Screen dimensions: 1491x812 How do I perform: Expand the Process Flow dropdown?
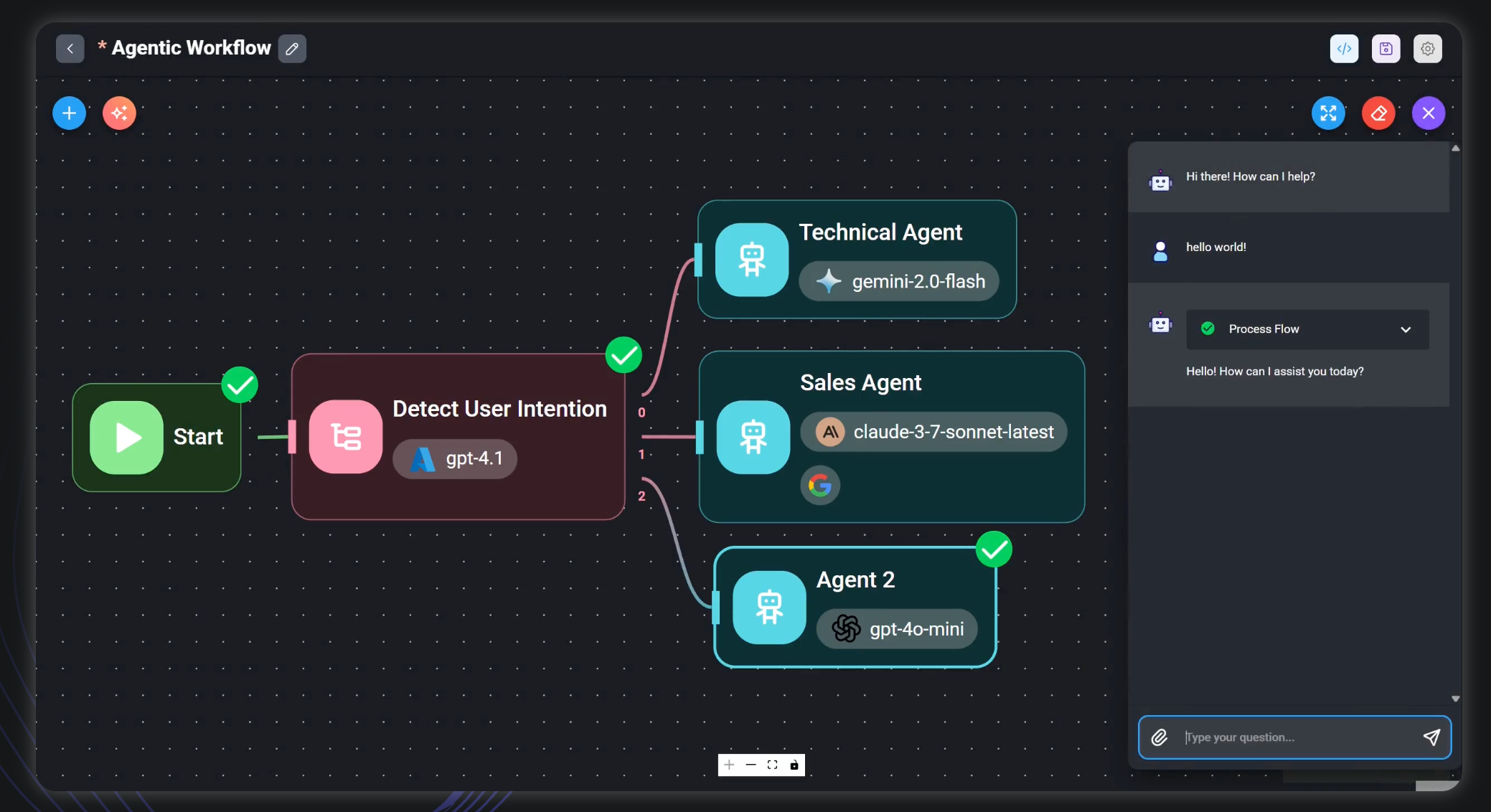tap(1405, 329)
